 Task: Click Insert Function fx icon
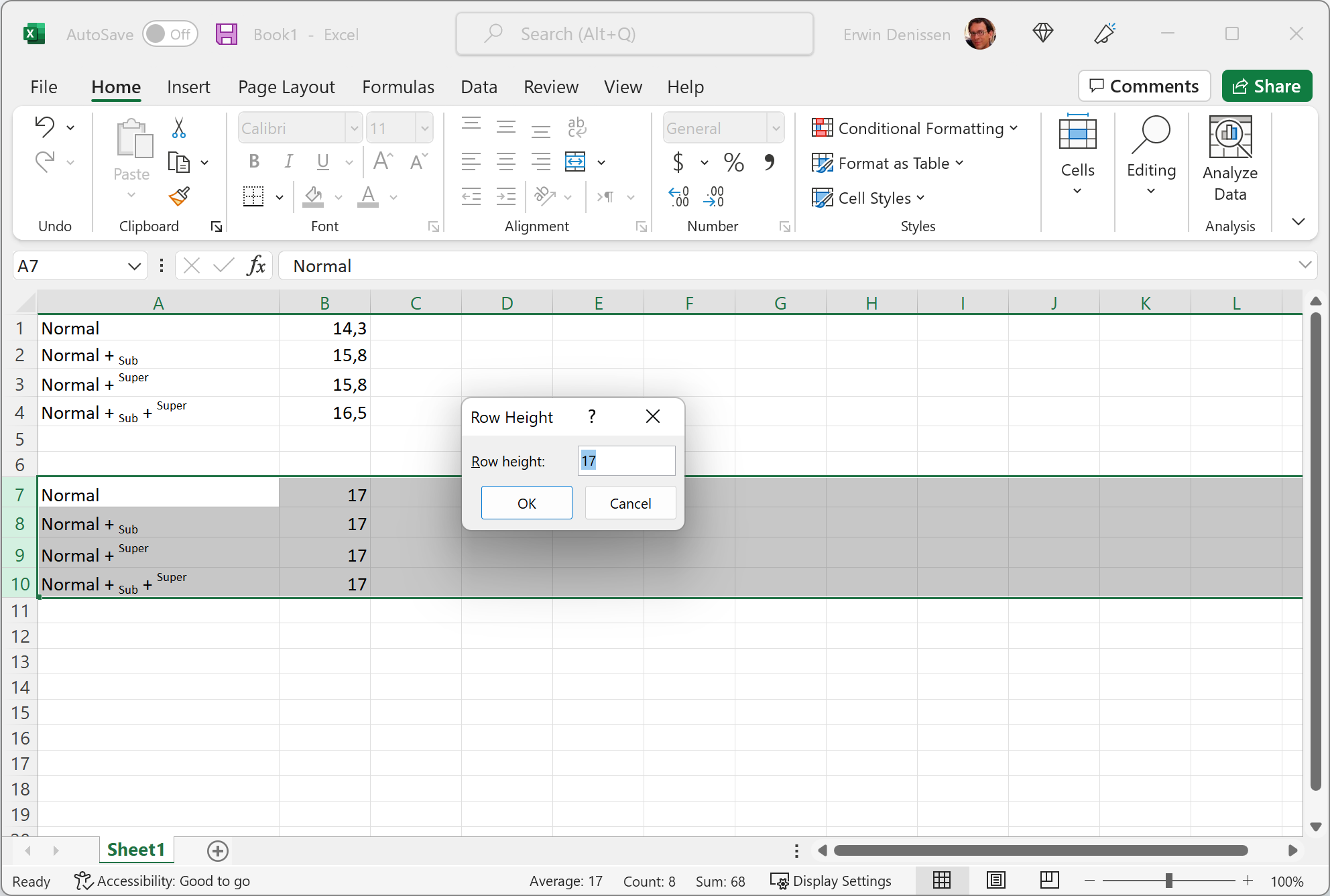click(256, 266)
